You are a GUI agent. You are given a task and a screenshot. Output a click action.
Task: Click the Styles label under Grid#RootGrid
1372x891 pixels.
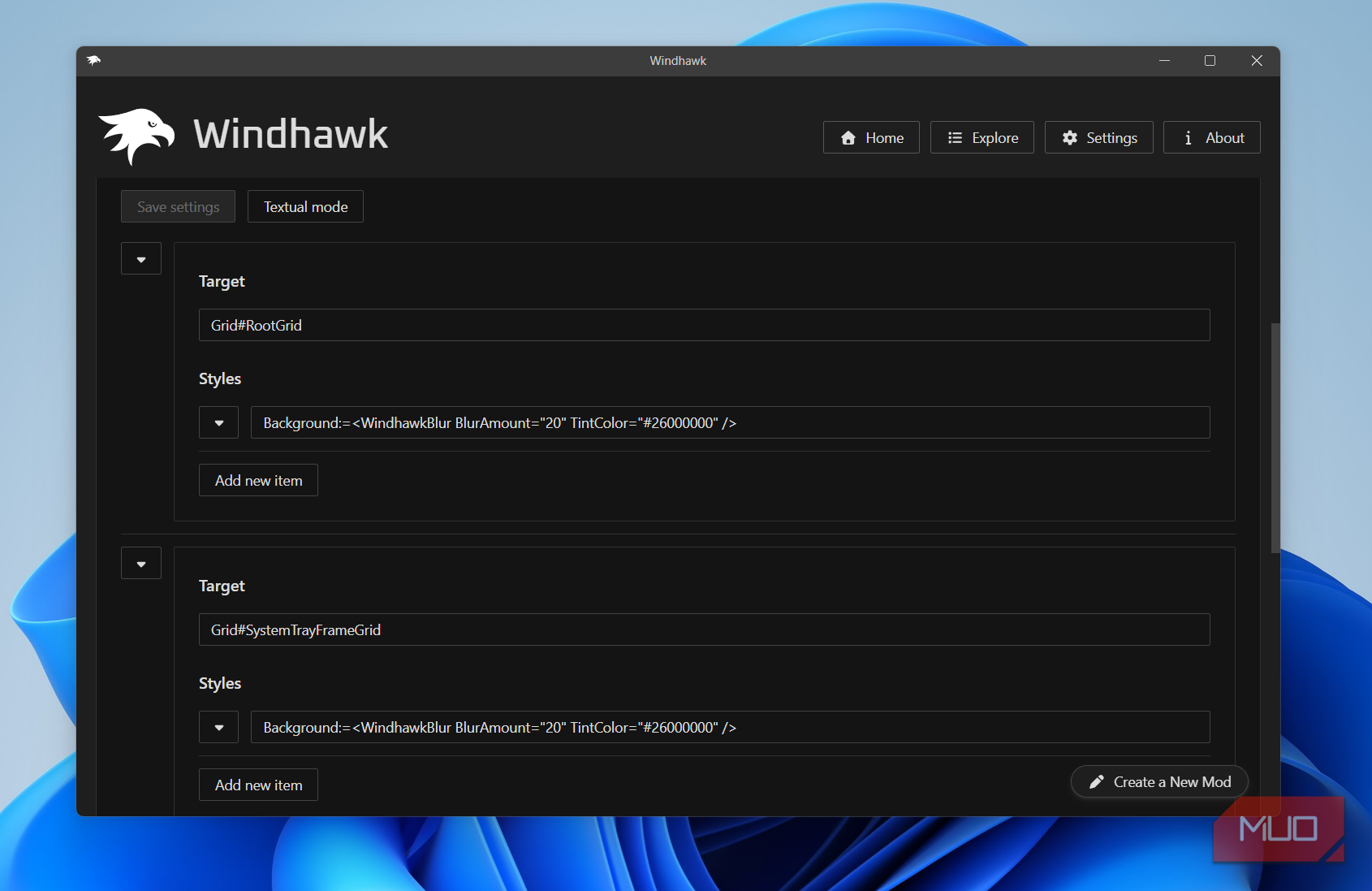click(x=220, y=378)
